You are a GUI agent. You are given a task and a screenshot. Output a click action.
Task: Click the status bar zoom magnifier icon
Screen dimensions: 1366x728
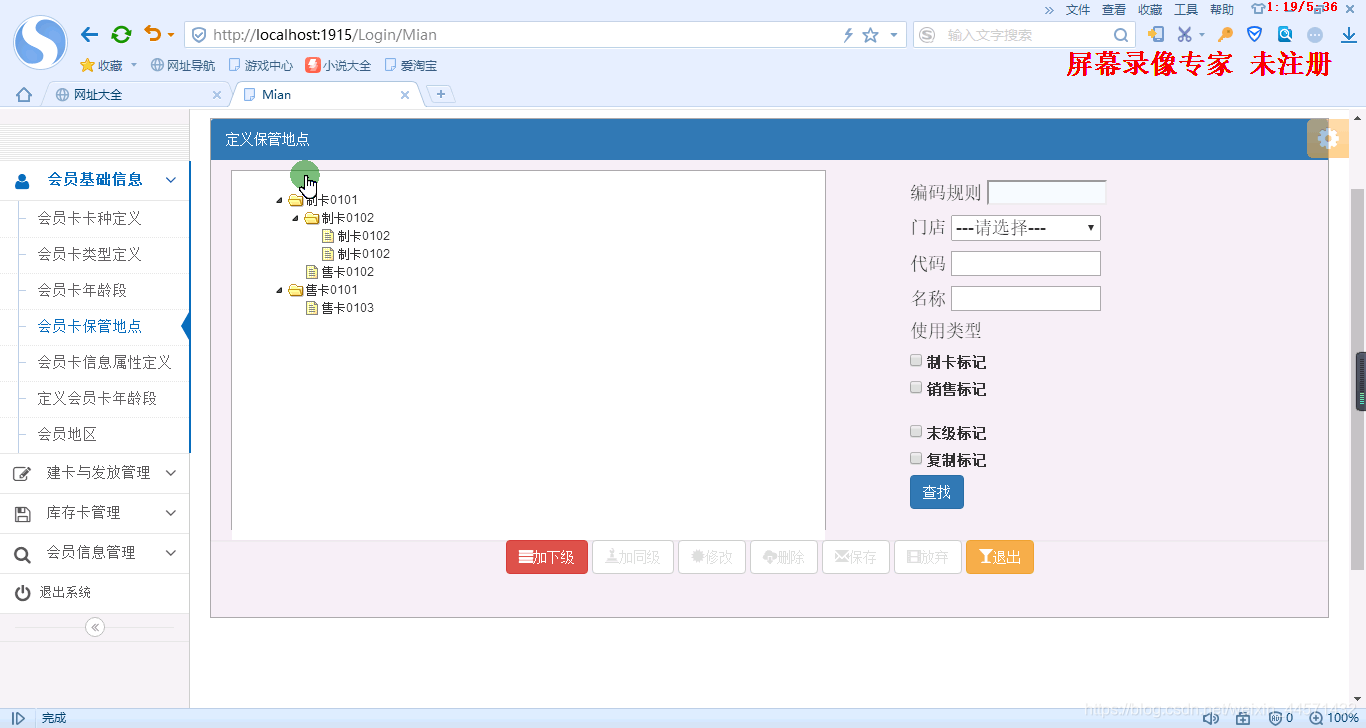(x=1318, y=718)
